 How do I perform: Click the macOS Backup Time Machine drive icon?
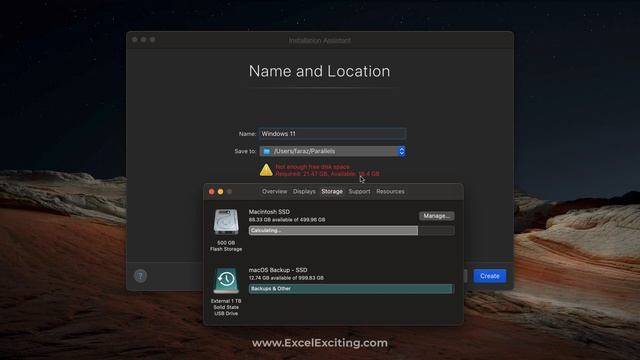[226, 280]
